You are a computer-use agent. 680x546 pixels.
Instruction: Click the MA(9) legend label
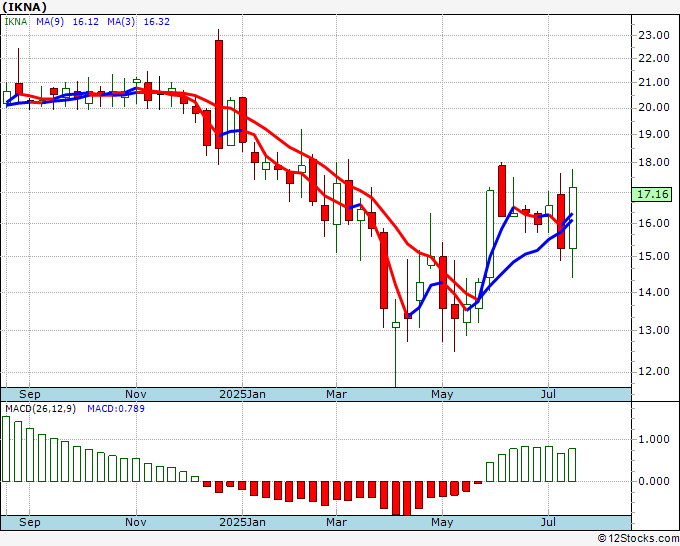pos(50,22)
